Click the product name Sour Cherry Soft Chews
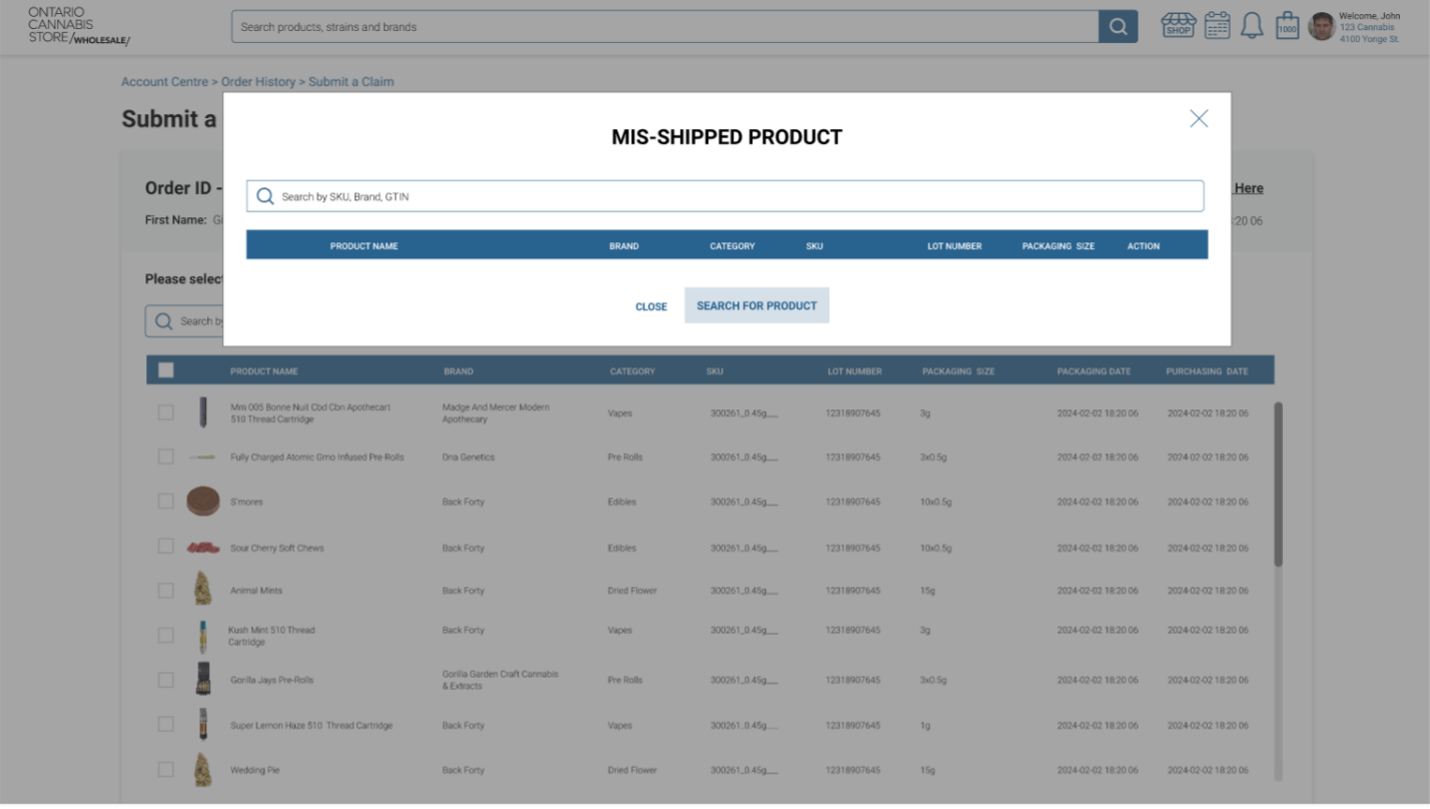This screenshot has width=1430, height=809. click(277, 548)
